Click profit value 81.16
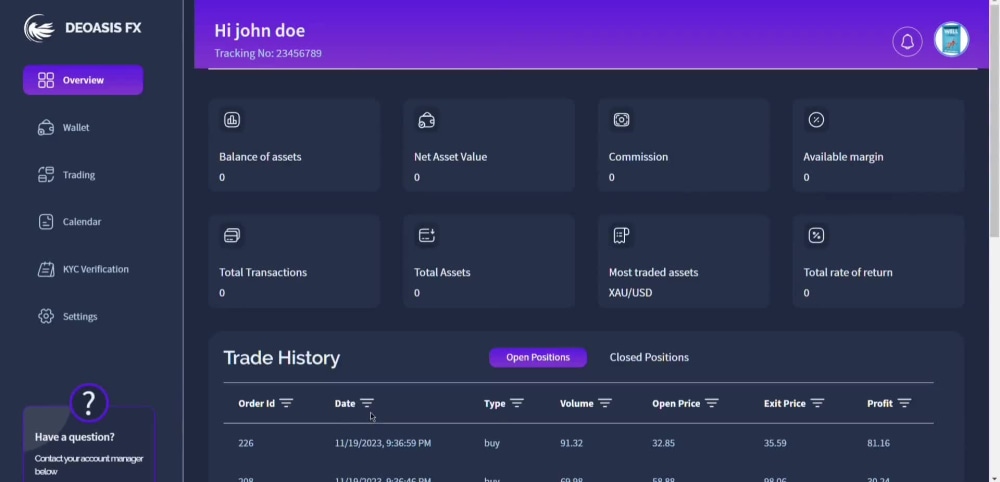Image resolution: width=1000 pixels, height=482 pixels. [878, 443]
